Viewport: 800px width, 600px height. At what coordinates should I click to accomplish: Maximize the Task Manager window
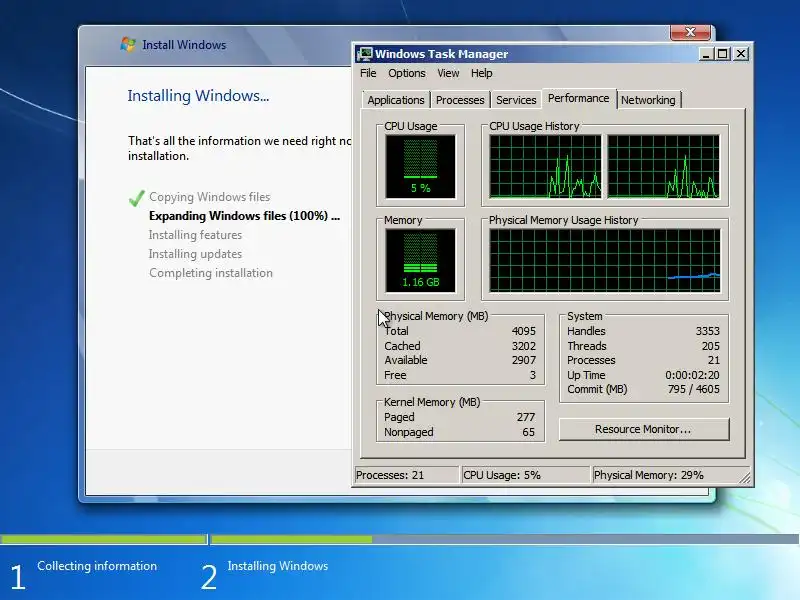point(723,54)
